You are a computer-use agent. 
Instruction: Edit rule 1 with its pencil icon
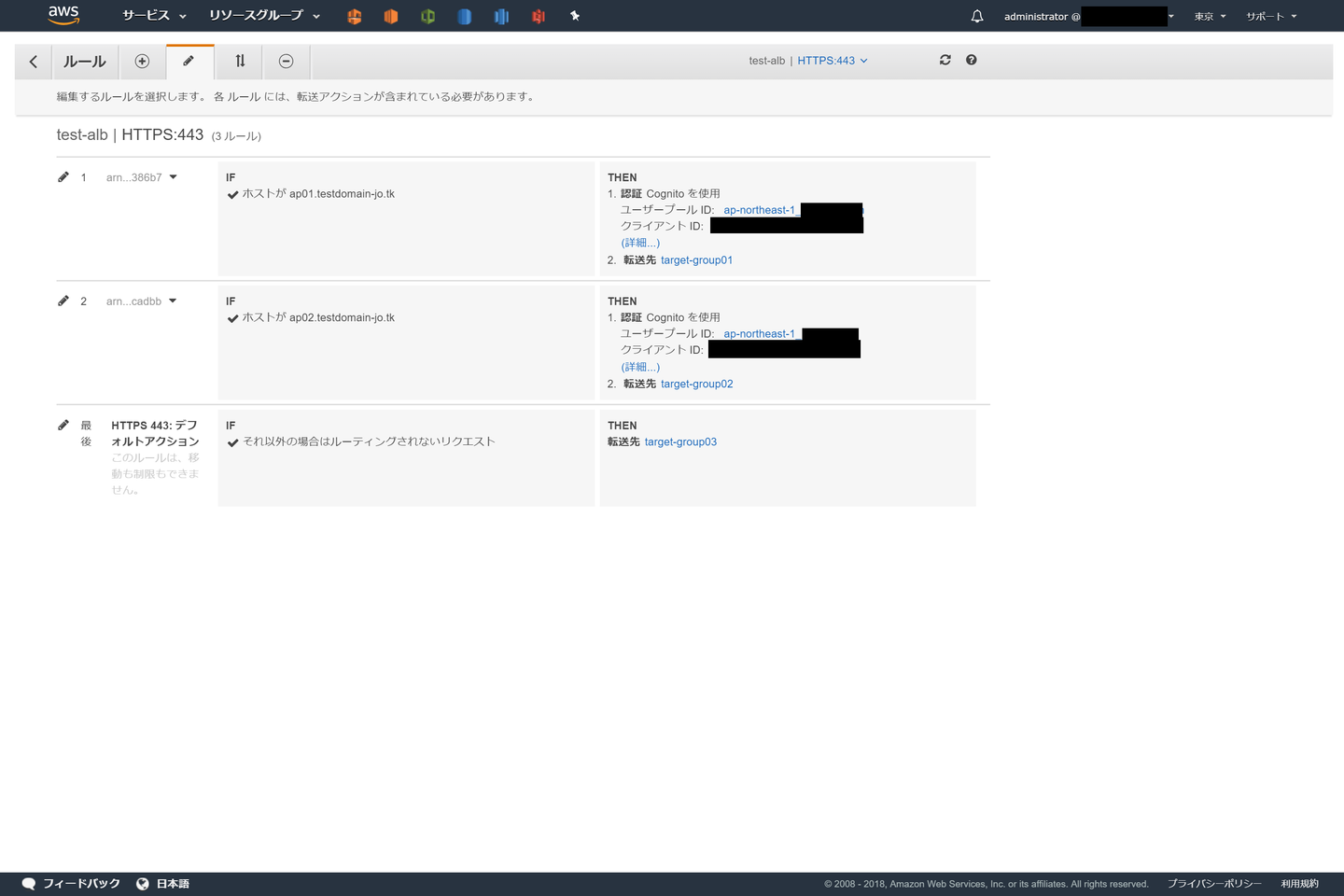63,177
